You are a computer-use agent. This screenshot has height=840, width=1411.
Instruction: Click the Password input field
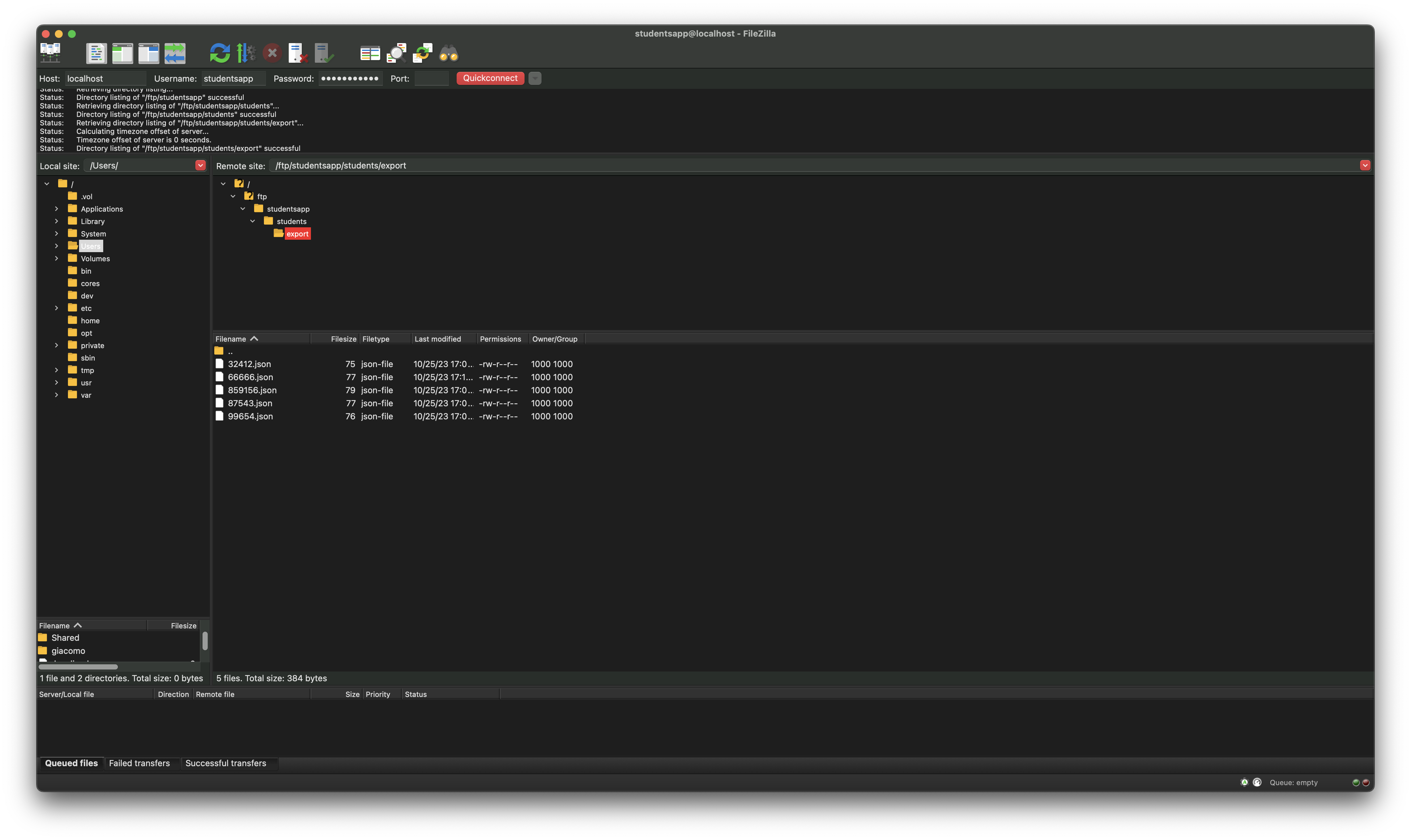(350, 79)
